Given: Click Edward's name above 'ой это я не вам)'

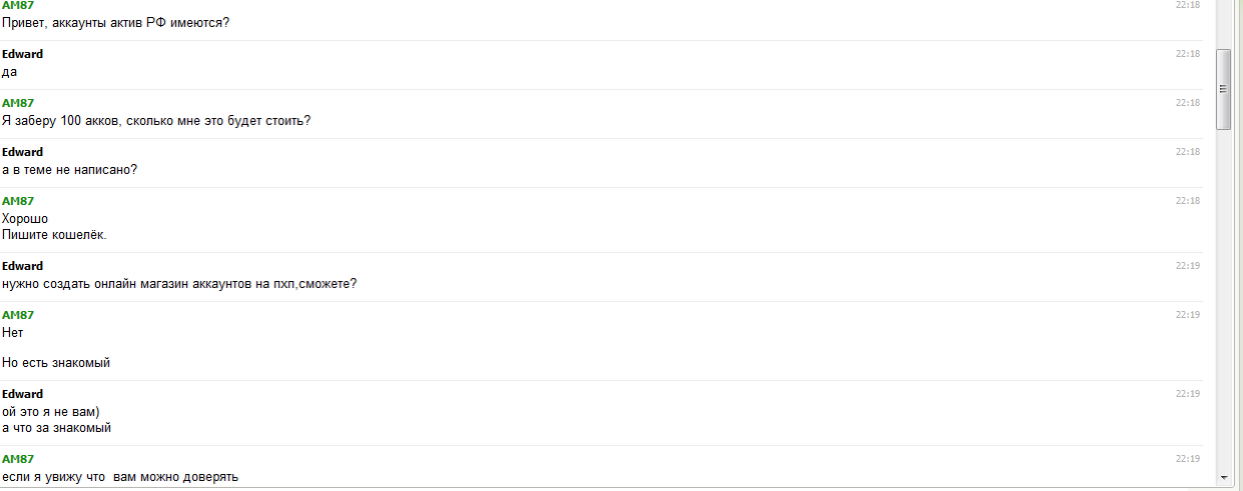Looking at the screenshot, I should pyautogui.click(x=22, y=394).
